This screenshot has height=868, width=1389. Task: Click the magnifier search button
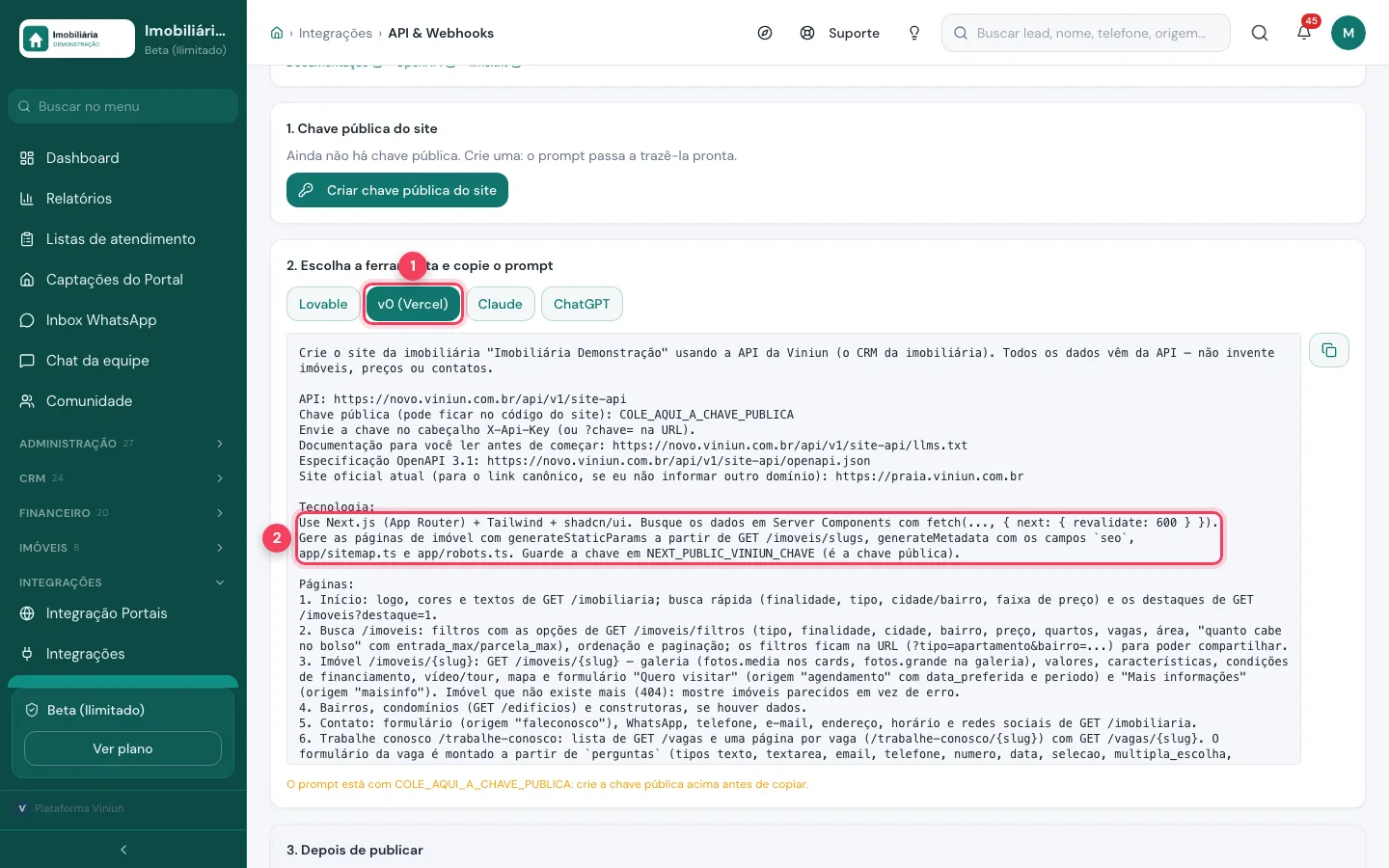[1260, 33]
